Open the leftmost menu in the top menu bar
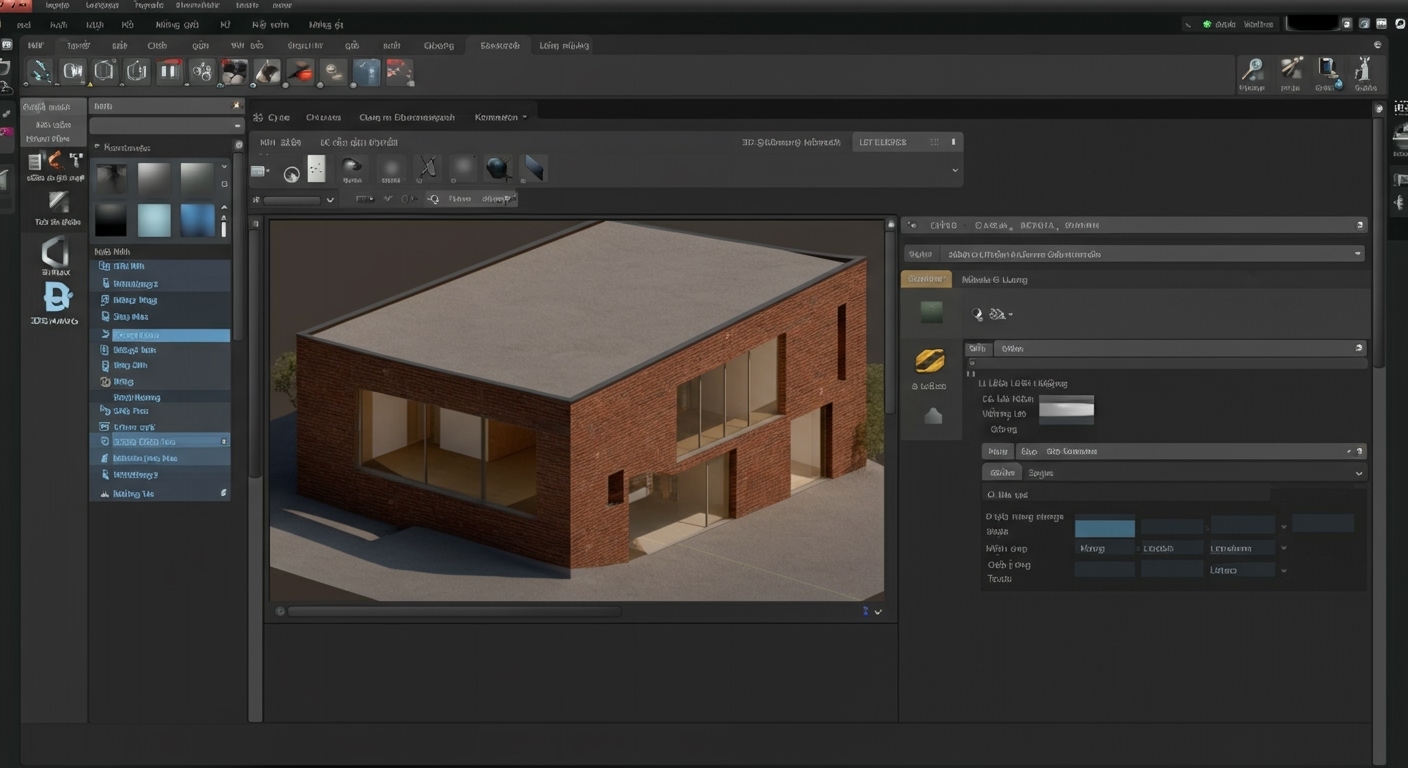This screenshot has width=1408, height=768. [x=22, y=24]
